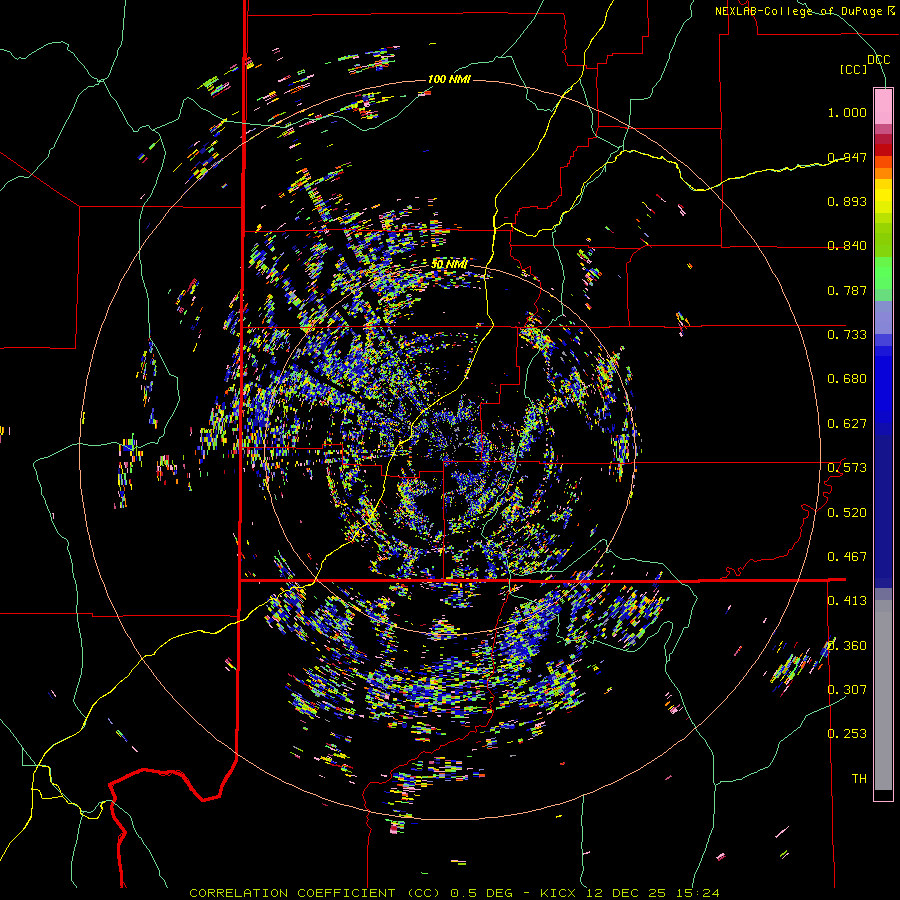Click the 0.573 scale value
The width and height of the screenshot is (900, 900).
[847, 468]
